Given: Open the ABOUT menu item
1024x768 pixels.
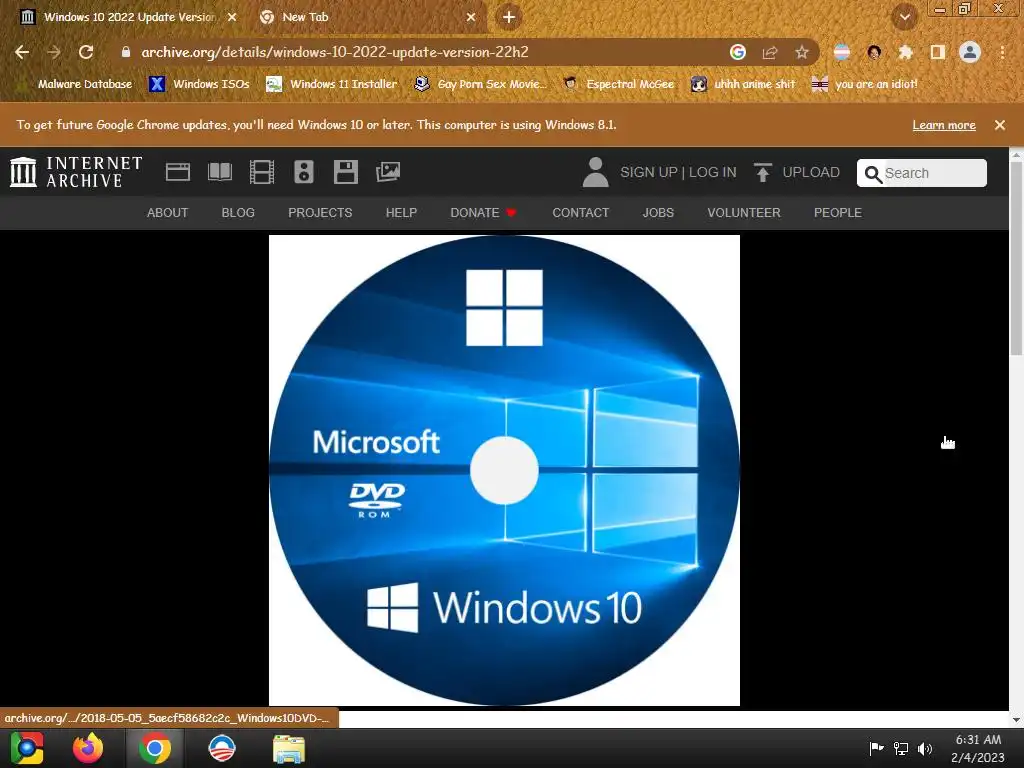Looking at the screenshot, I should (167, 213).
